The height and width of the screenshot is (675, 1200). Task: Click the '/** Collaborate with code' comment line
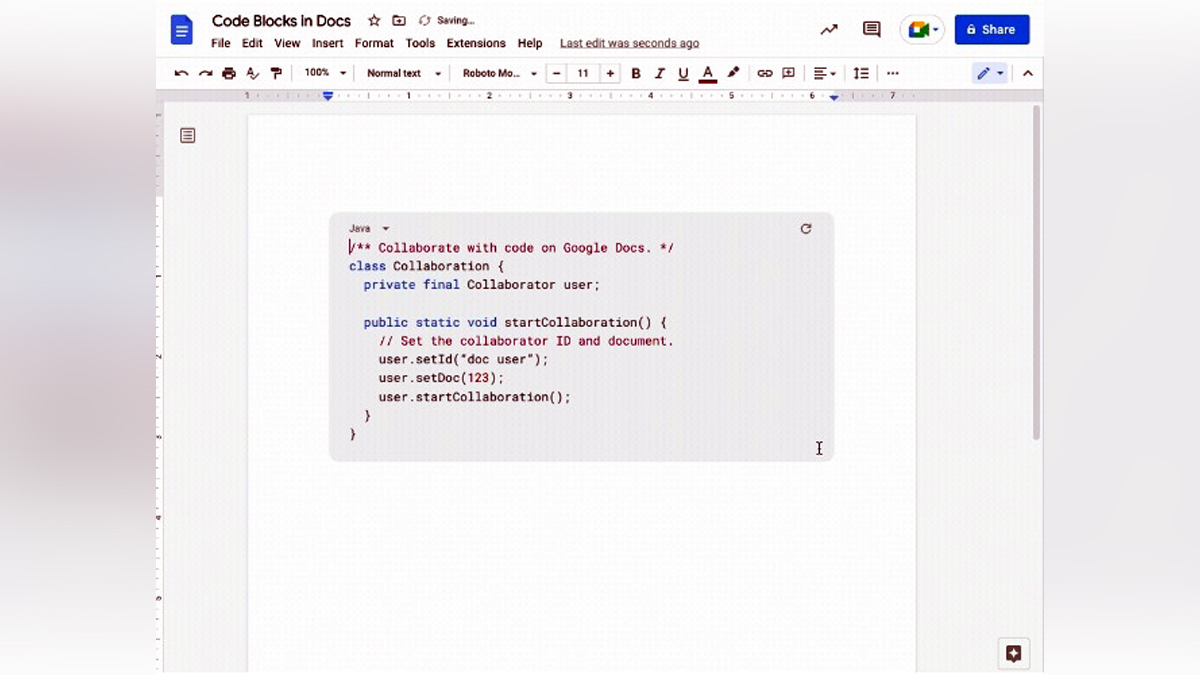512,248
